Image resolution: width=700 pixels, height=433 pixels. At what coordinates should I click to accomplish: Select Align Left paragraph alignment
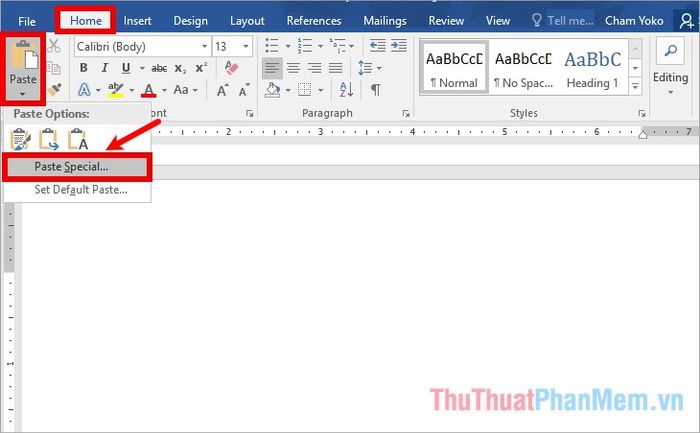point(272,68)
